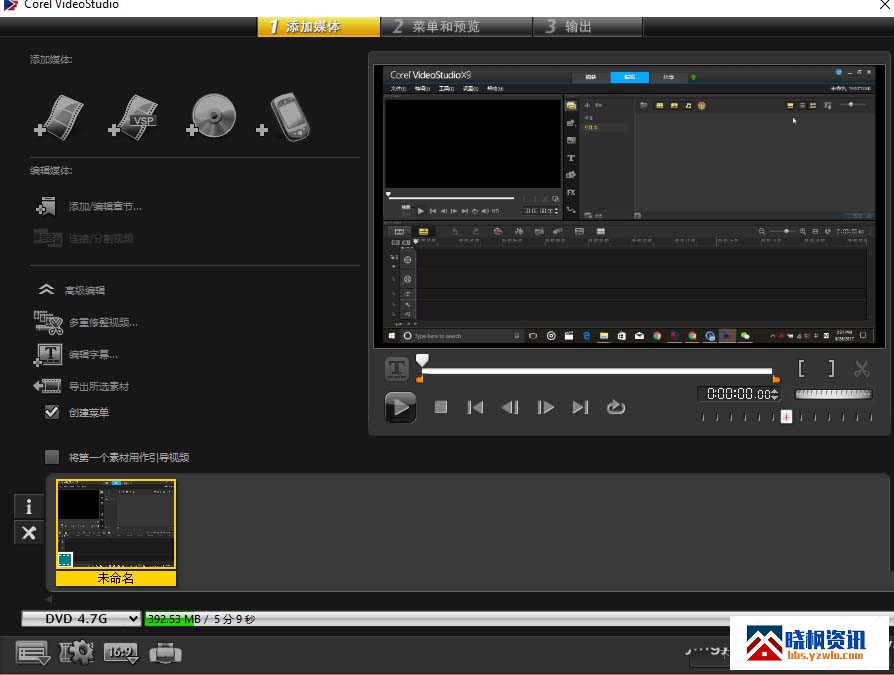Click the disc burner icon in bottom toolbar

pyautogui.click(x=165, y=653)
